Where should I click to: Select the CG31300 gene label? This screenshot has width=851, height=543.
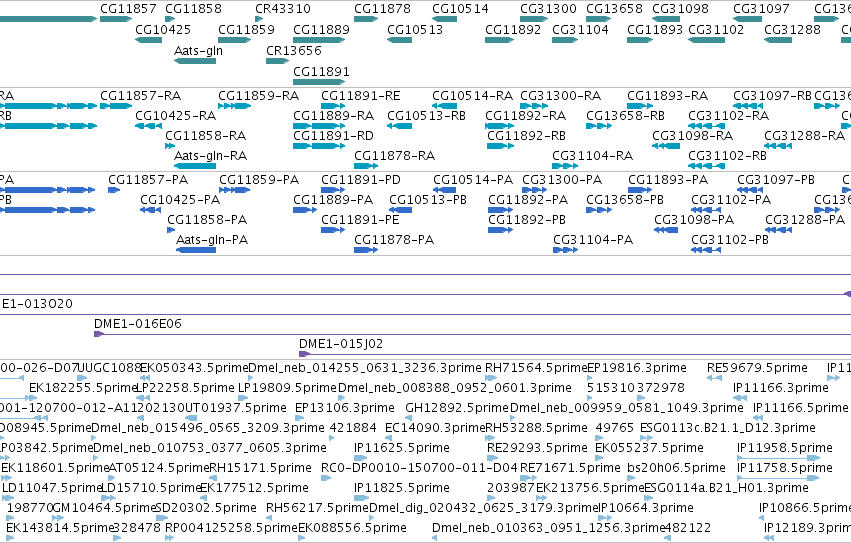click(548, 9)
